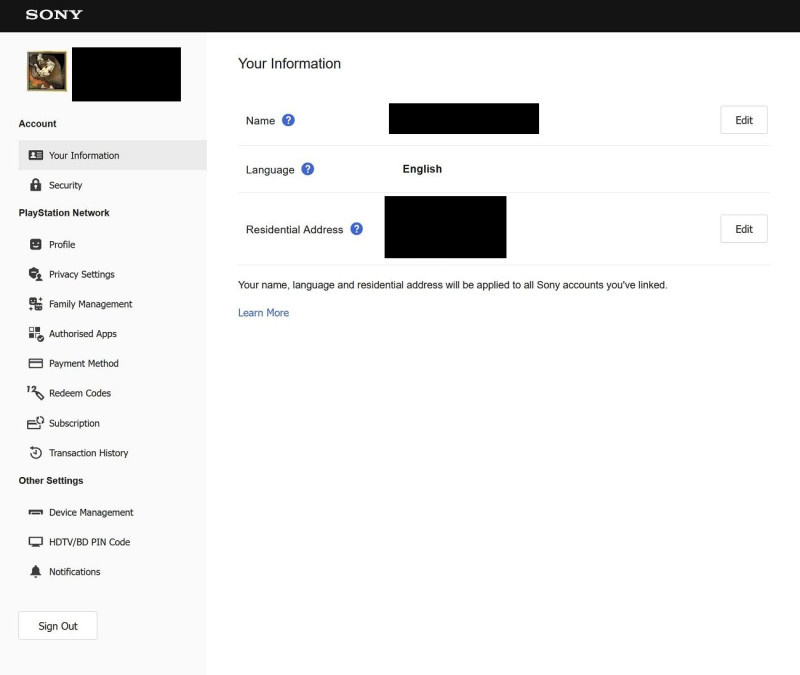Open Notifications settings
The image size is (800, 675).
[x=113, y=571]
